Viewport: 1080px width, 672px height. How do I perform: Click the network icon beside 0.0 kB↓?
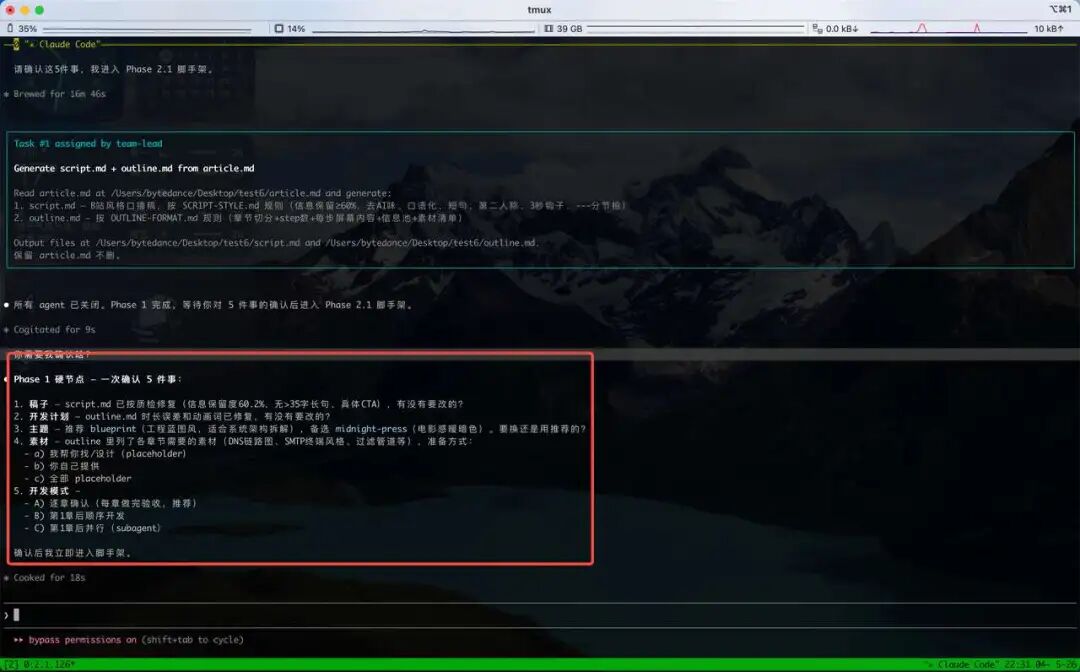point(818,29)
